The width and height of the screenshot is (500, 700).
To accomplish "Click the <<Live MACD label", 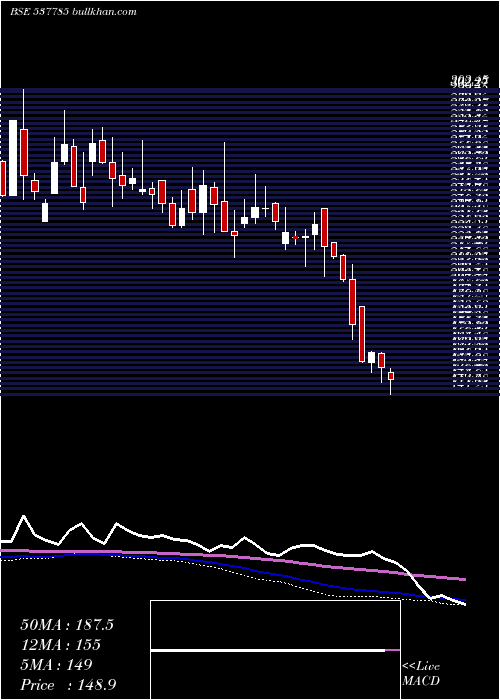I will point(421,674).
